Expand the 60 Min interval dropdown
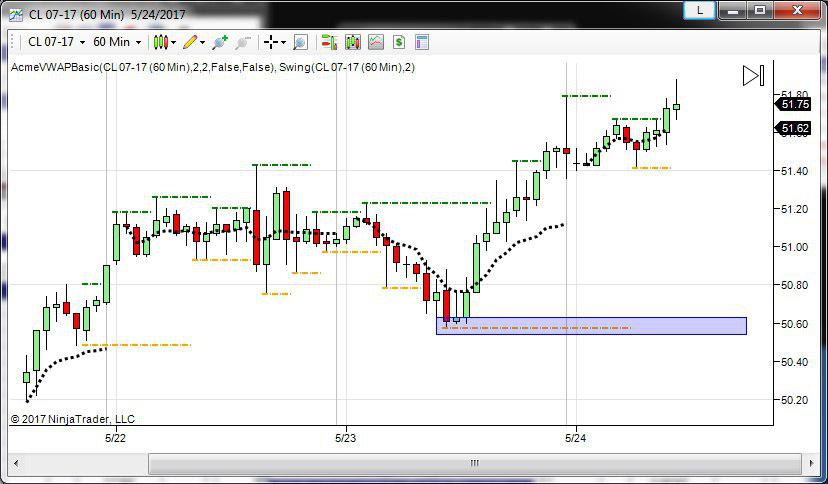 coord(116,42)
